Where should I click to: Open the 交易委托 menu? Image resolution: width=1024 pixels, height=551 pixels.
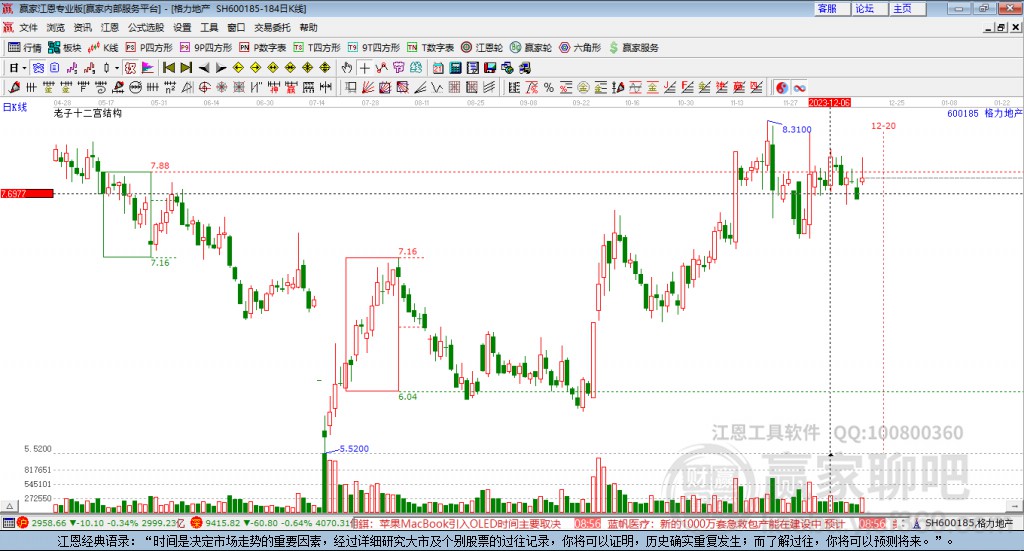click(x=272, y=27)
